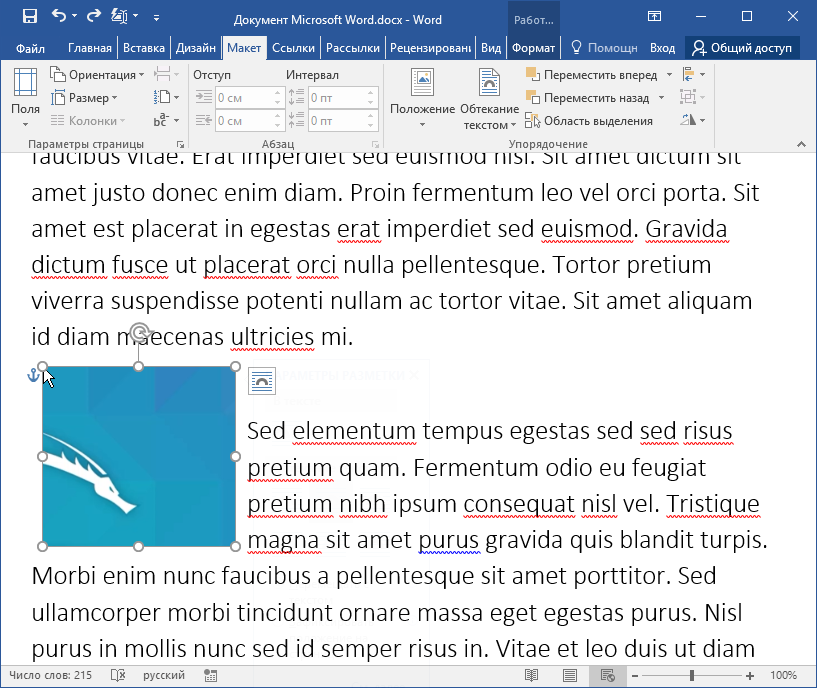Redo the last action
Viewport: 817px width, 688px height.
tap(94, 16)
